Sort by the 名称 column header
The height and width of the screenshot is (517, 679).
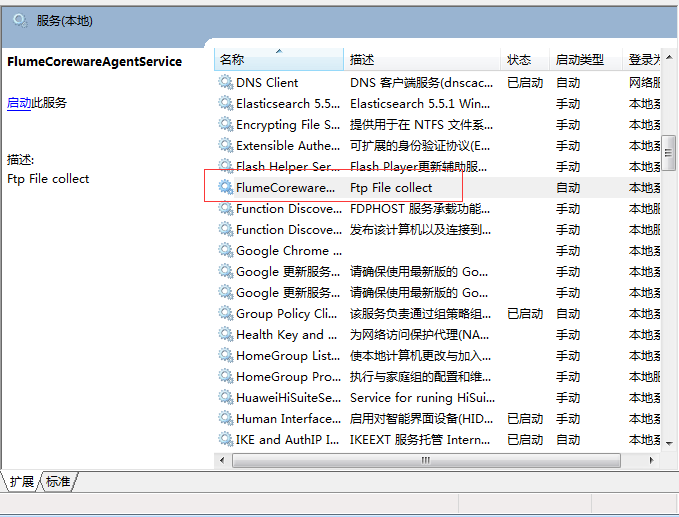tap(279, 59)
